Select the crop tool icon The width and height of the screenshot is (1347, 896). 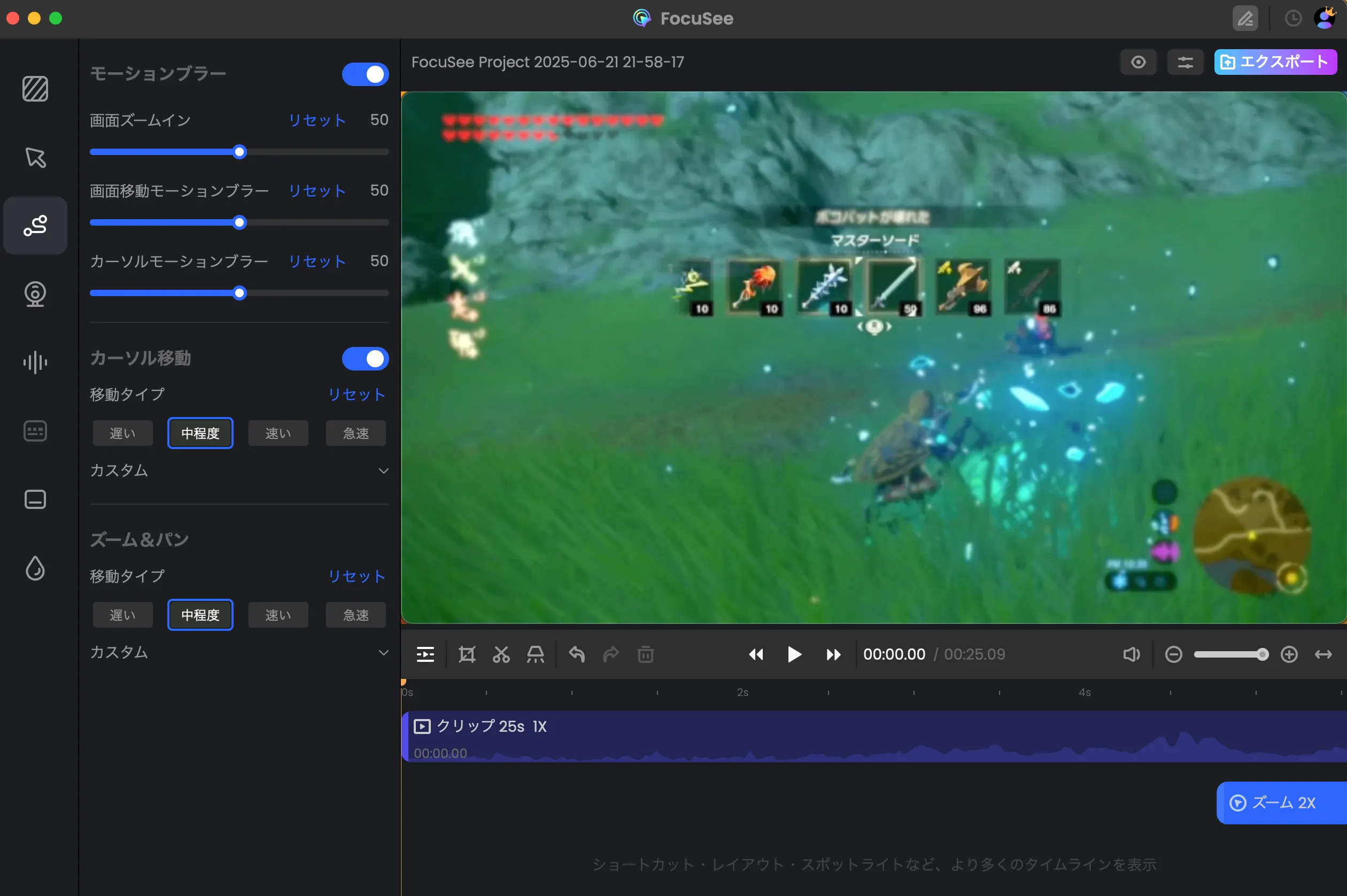point(467,654)
